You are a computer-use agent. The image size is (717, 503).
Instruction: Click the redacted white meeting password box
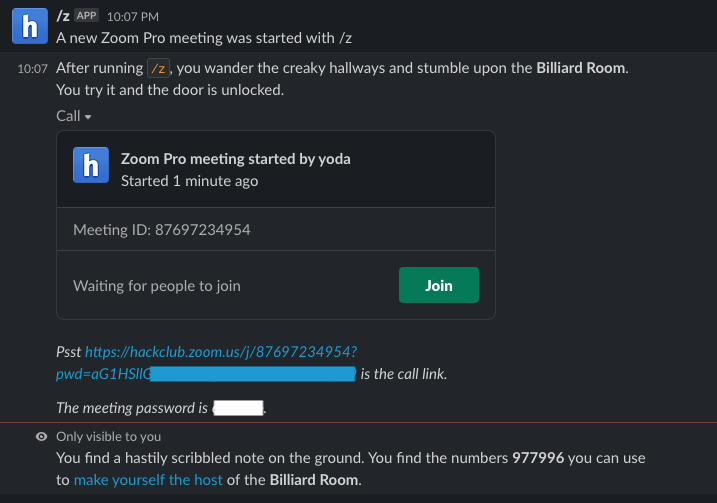[238, 408]
